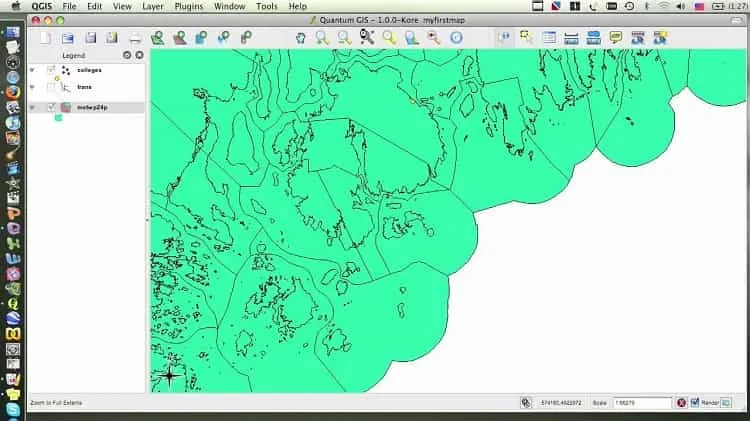Toggle the Render checkbox in status bar
750x421 pixels.
(x=695, y=403)
